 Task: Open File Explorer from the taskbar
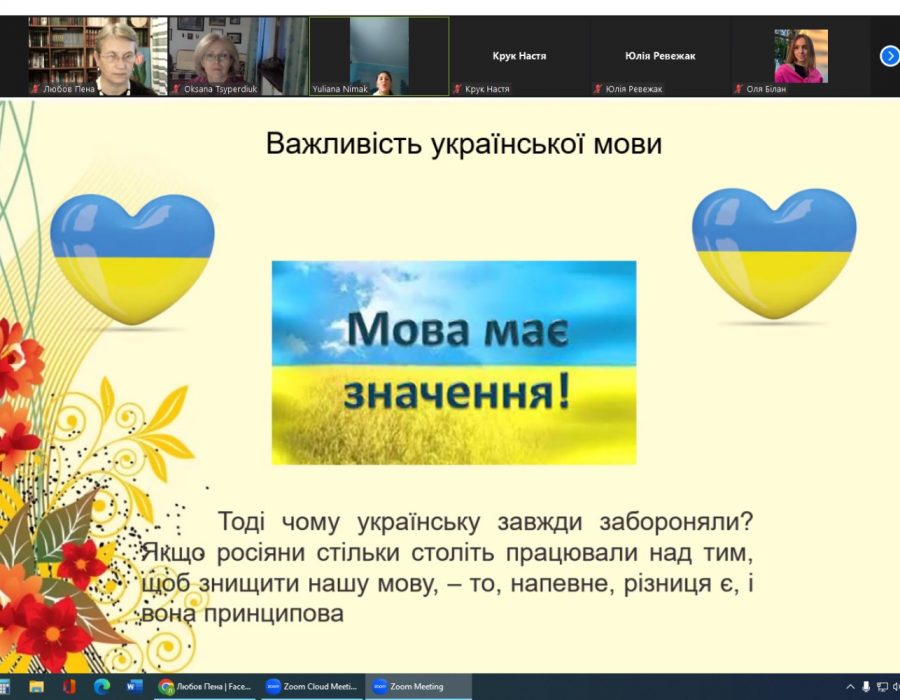[37, 686]
